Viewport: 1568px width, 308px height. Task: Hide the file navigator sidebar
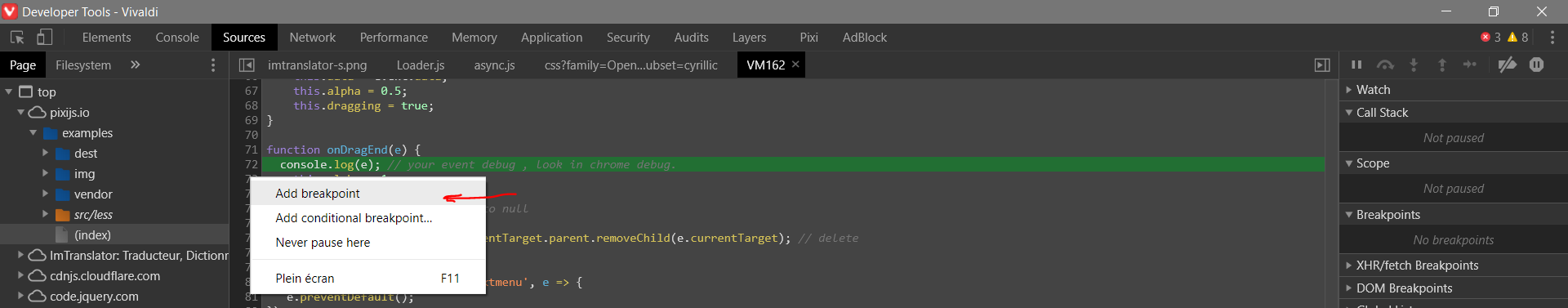[x=247, y=65]
